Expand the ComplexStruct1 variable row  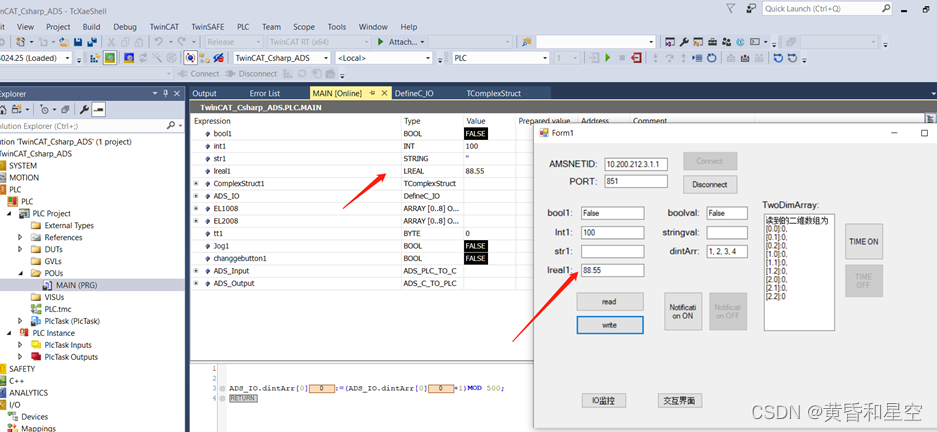click(x=196, y=184)
